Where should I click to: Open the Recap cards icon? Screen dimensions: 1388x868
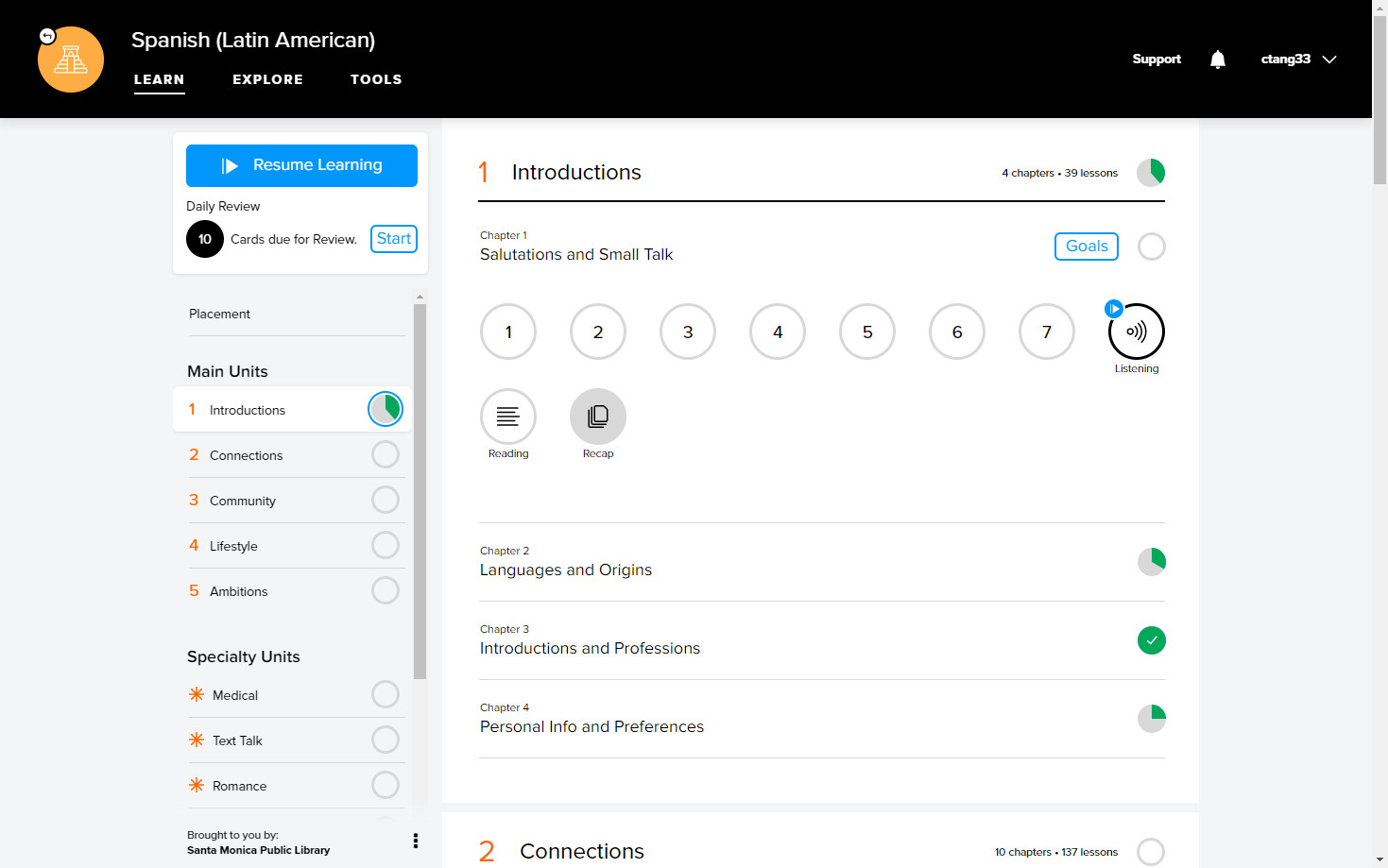click(598, 417)
